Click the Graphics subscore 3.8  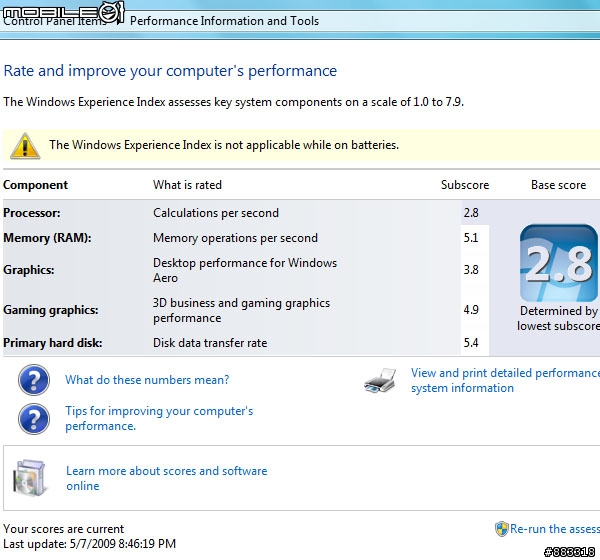(471, 270)
